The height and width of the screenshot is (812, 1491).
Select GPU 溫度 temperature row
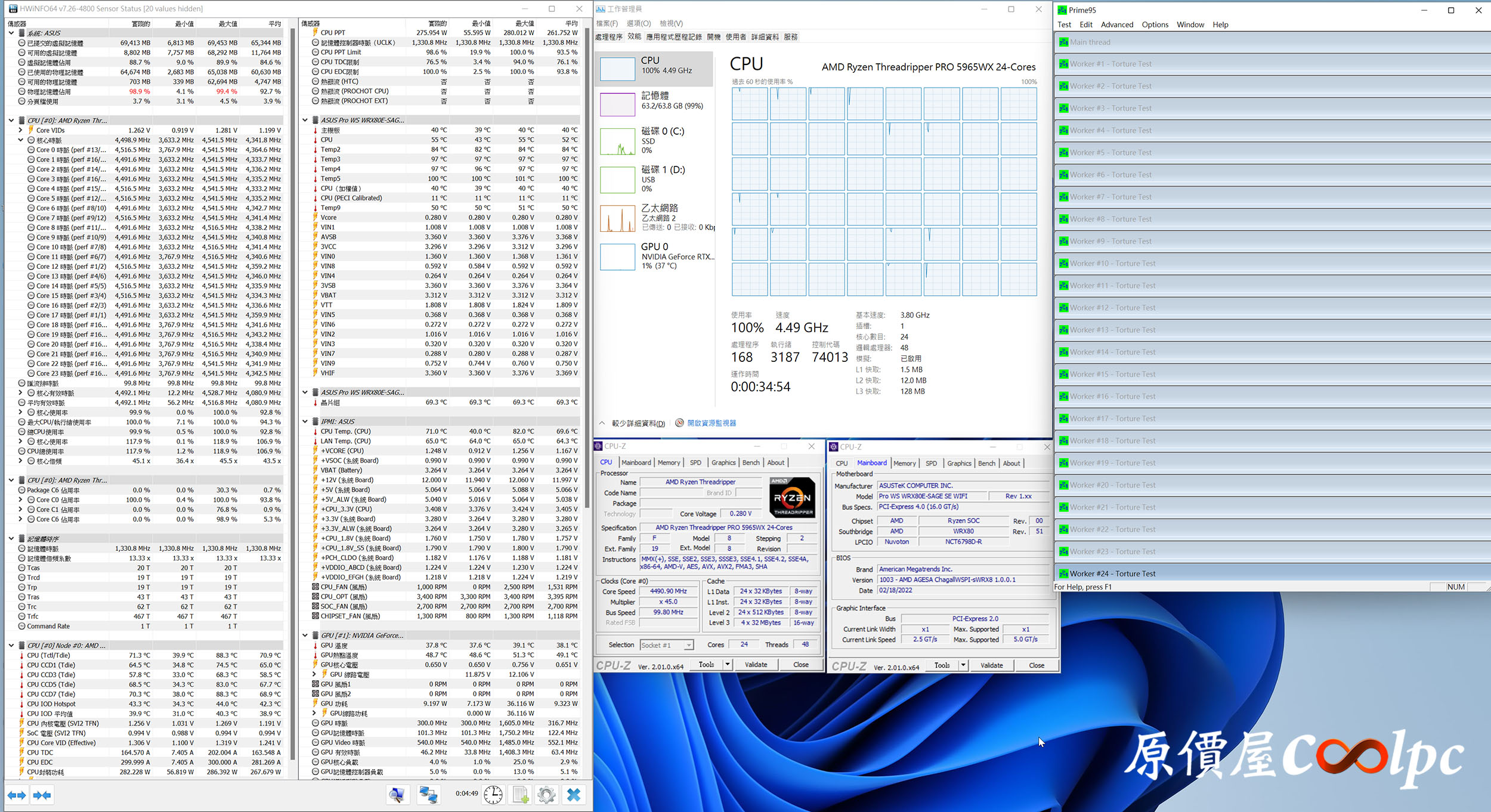coord(446,645)
